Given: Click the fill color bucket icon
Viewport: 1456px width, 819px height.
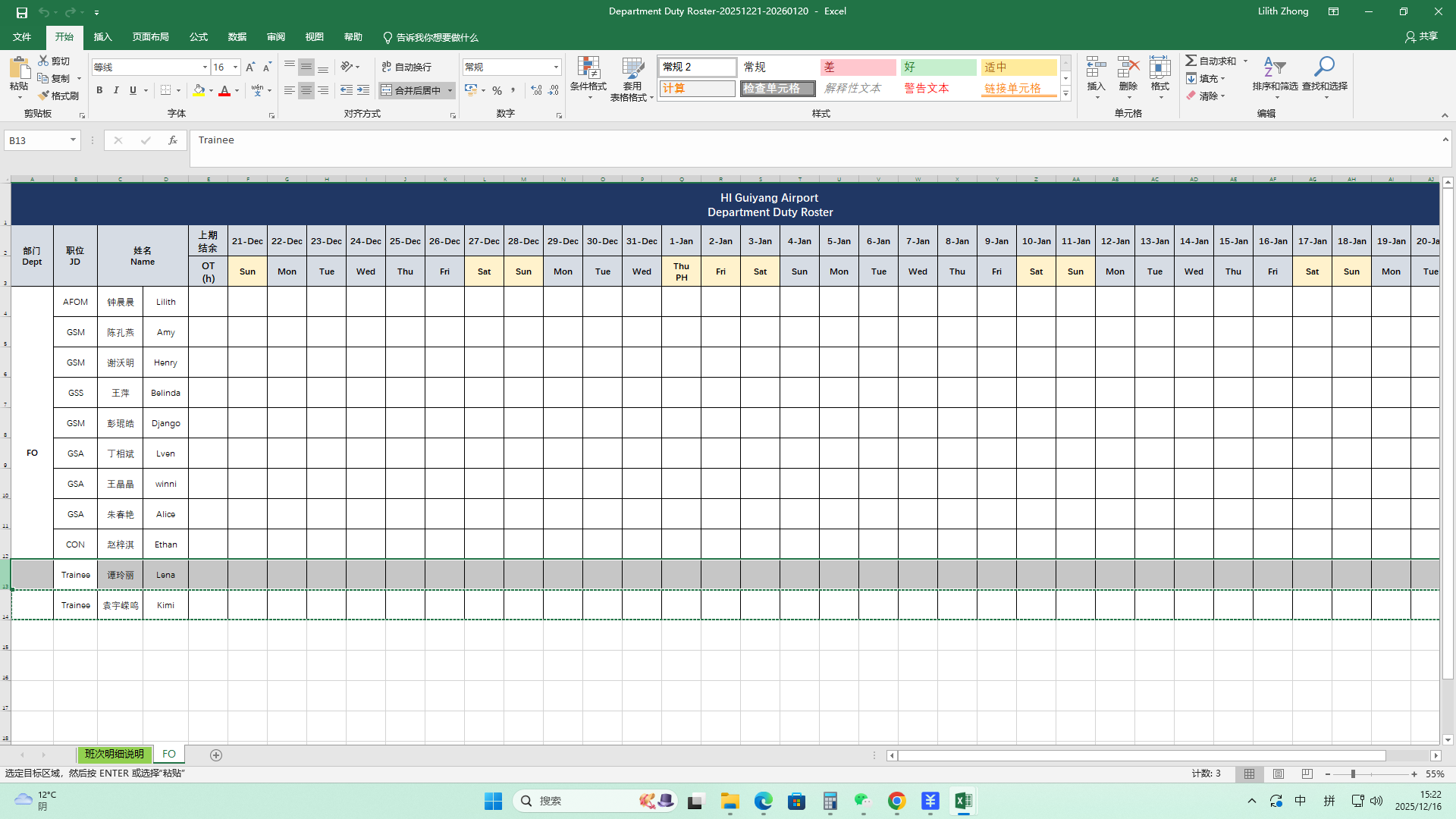Looking at the screenshot, I should pyautogui.click(x=199, y=90).
